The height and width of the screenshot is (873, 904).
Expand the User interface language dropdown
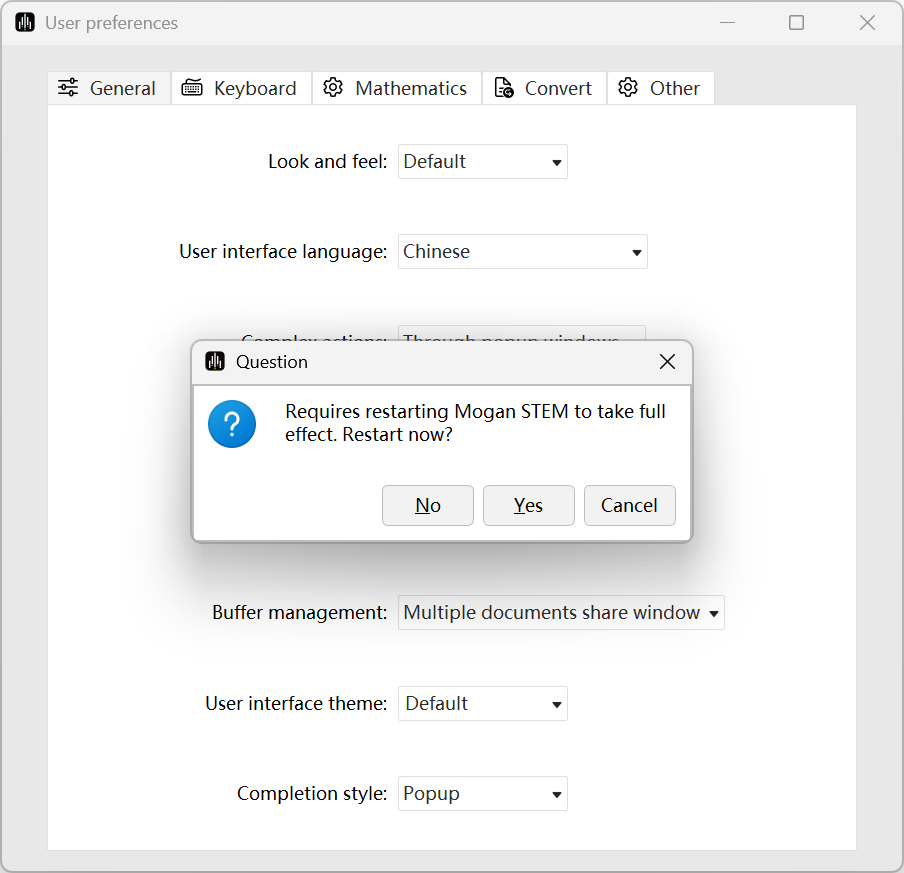click(x=522, y=252)
